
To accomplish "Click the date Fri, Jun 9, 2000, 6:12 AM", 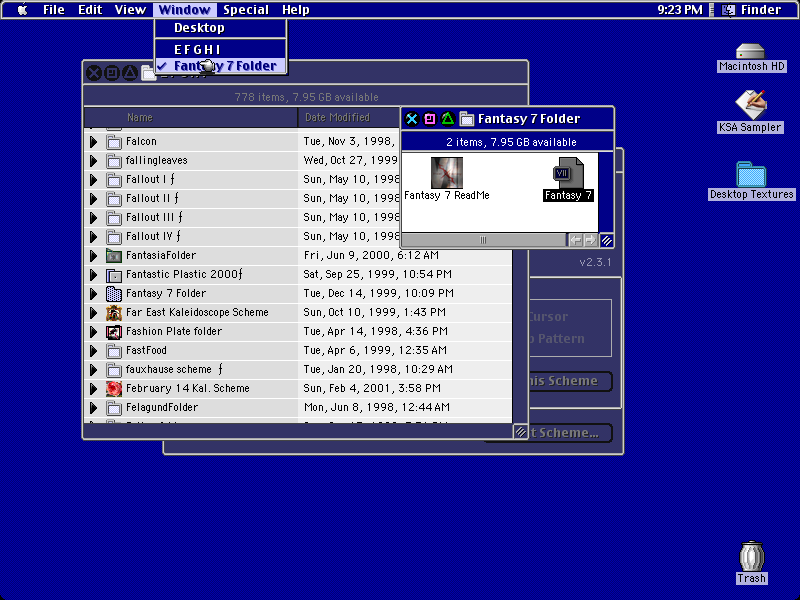I will pyautogui.click(x=371, y=256).
